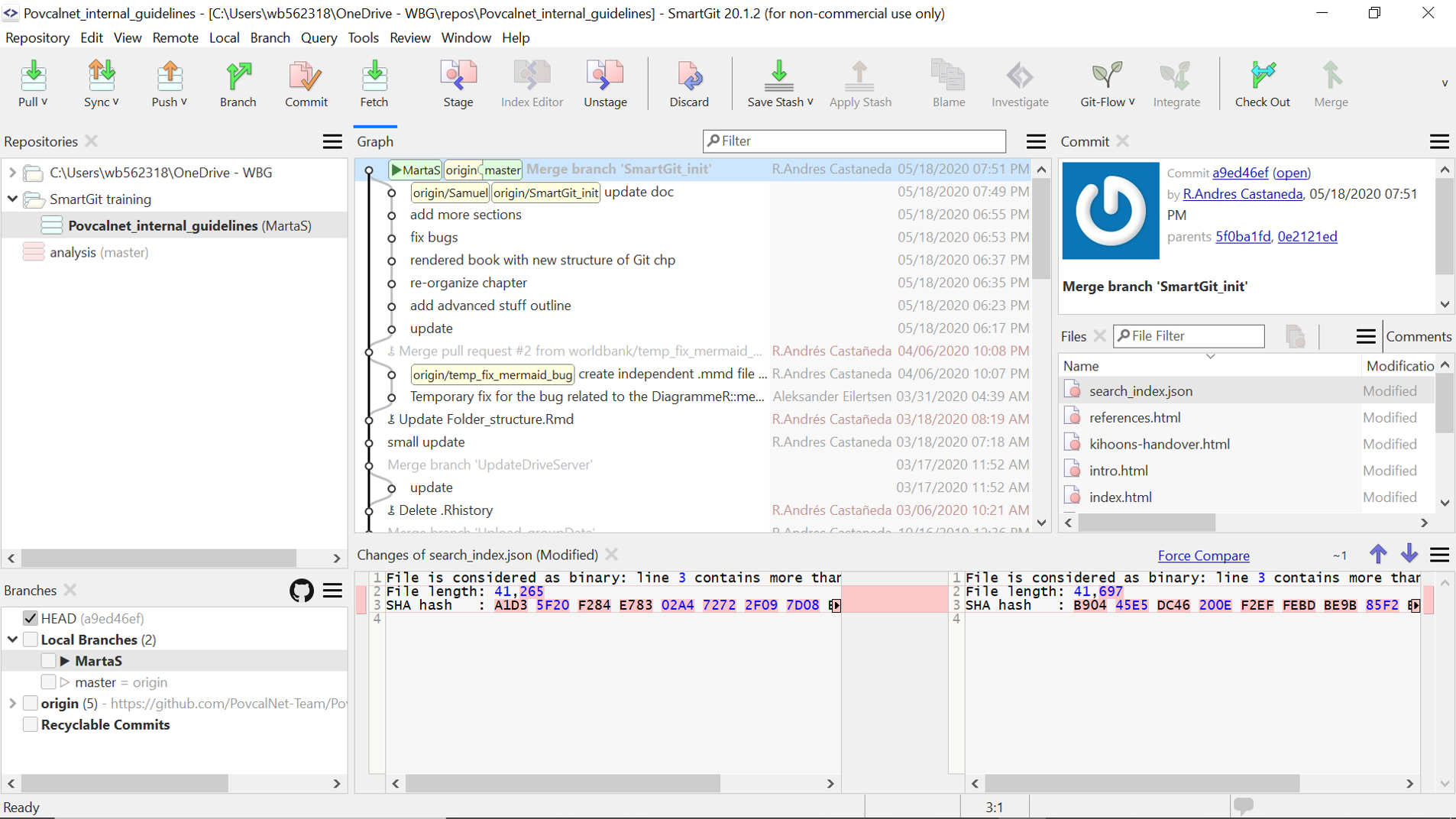Switch to the Comments tab
The width and height of the screenshot is (1456, 819).
(x=1419, y=336)
